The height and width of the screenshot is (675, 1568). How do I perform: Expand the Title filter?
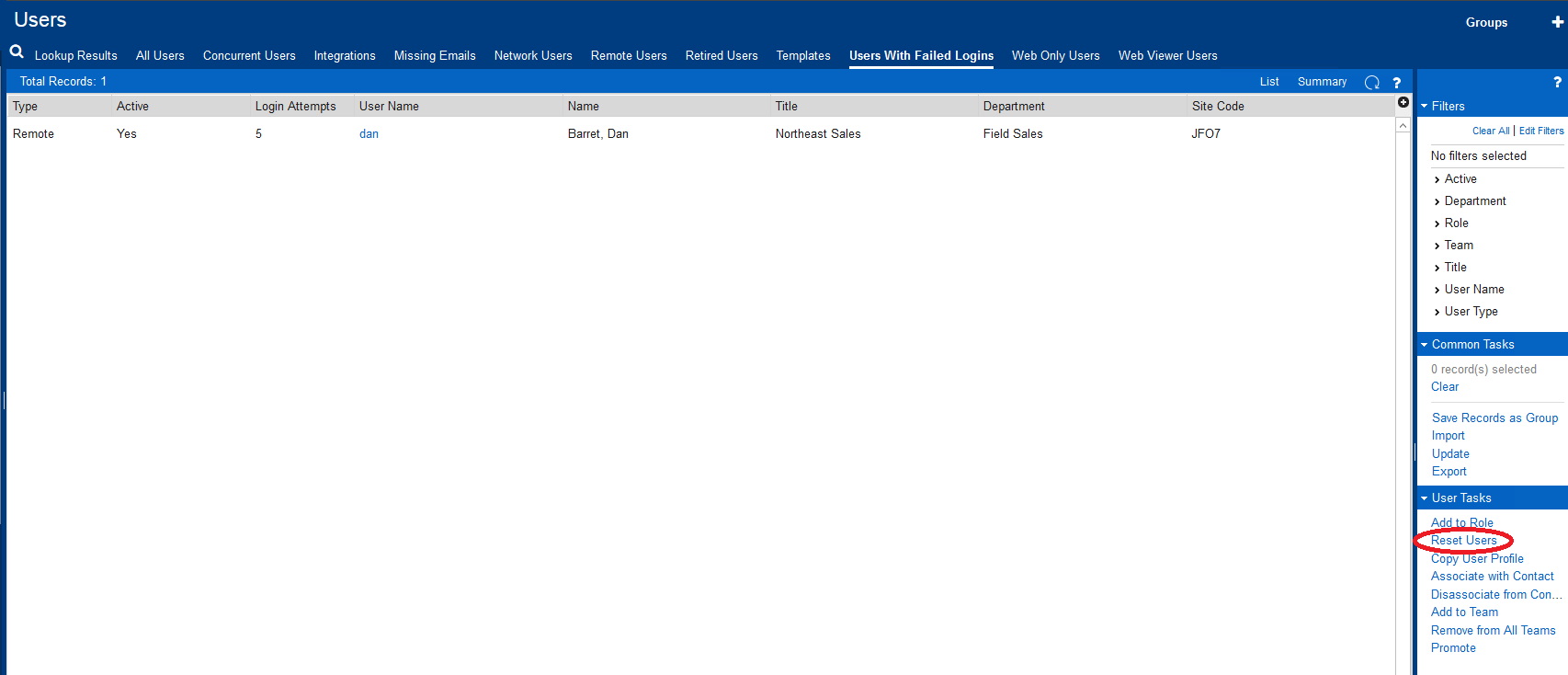point(1437,268)
